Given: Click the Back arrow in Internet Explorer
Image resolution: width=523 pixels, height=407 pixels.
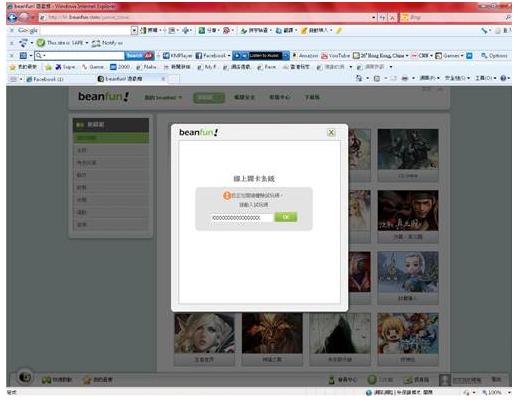Looking at the screenshot, I should click(12, 17).
